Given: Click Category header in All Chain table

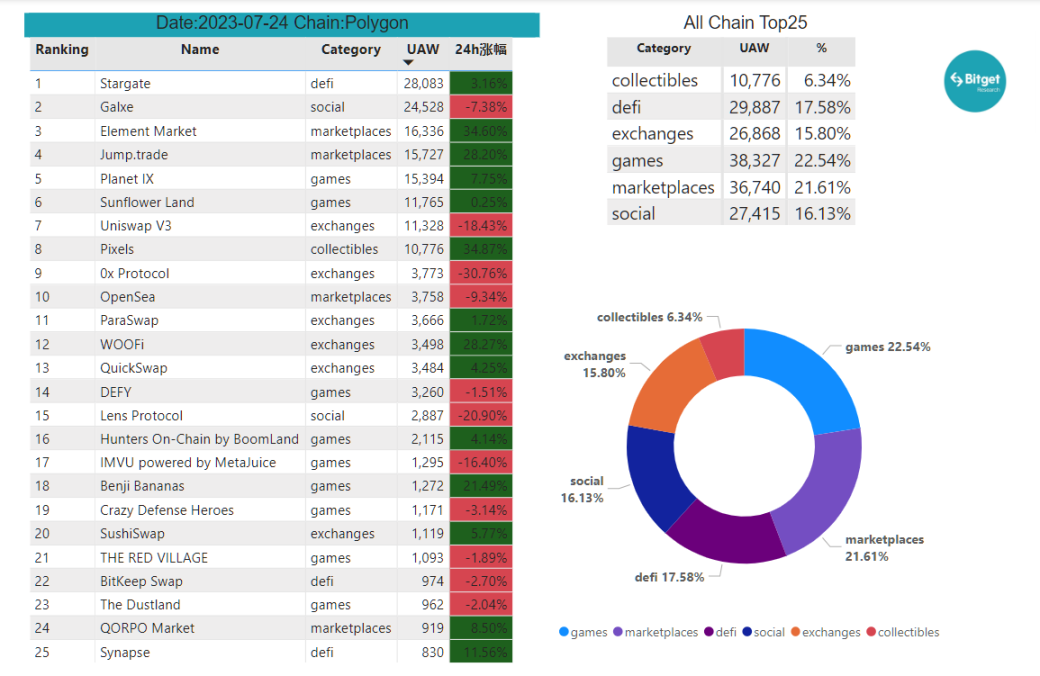Looking at the screenshot, I should (663, 48).
